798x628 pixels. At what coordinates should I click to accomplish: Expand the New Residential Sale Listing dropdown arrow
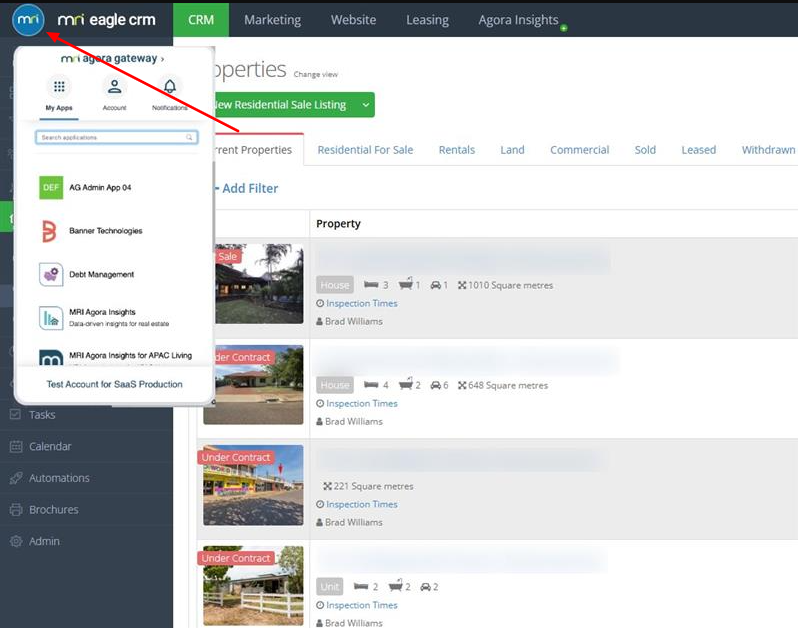(x=365, y=105)
